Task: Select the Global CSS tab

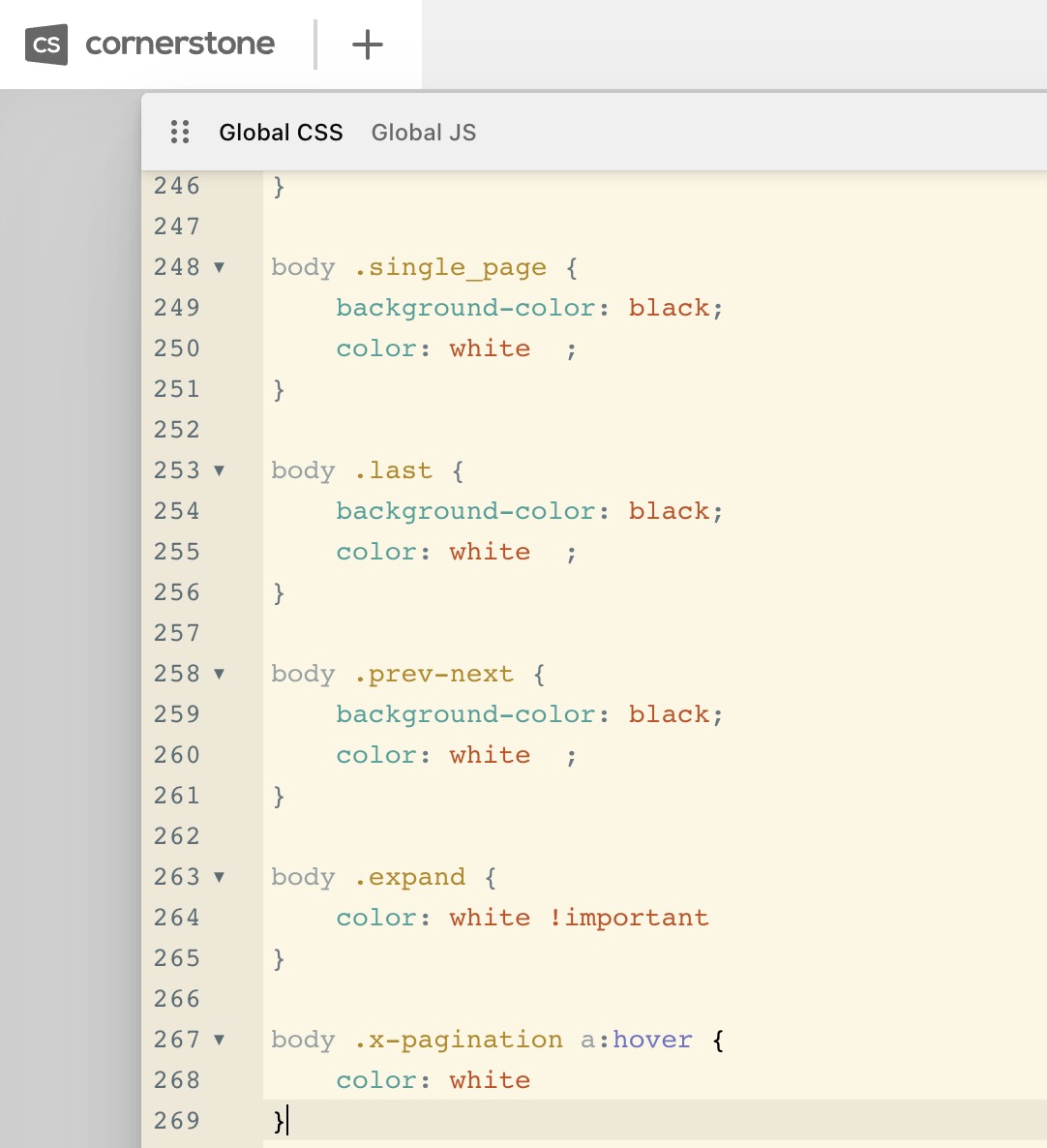Action: tap(281, 133)
